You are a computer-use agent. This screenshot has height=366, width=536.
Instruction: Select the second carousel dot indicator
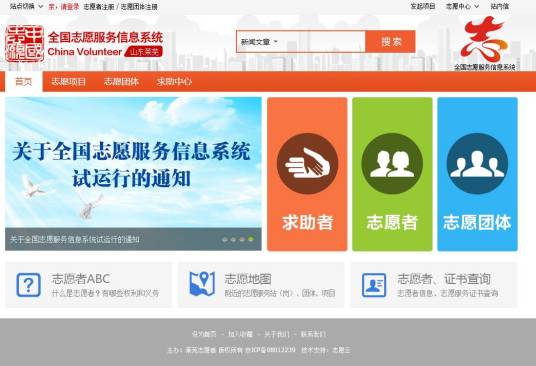233,240
